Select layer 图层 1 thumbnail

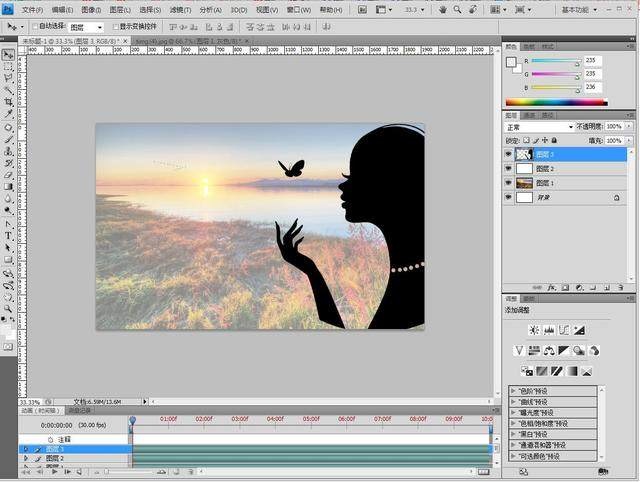tap(524, 184)
